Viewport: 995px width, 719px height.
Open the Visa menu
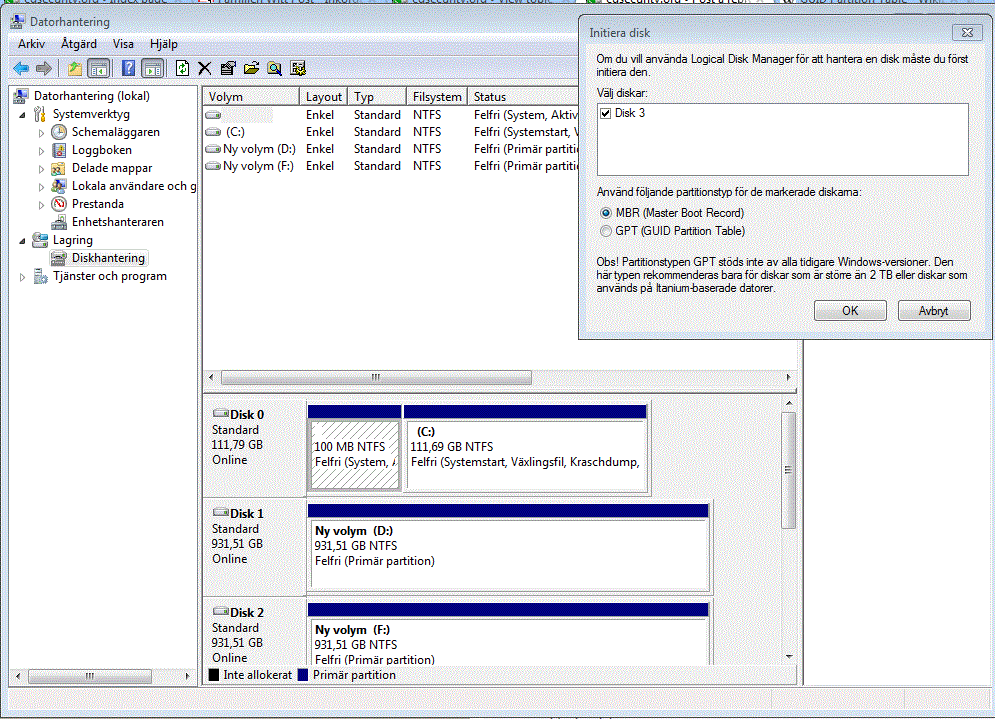coord(123,44)
